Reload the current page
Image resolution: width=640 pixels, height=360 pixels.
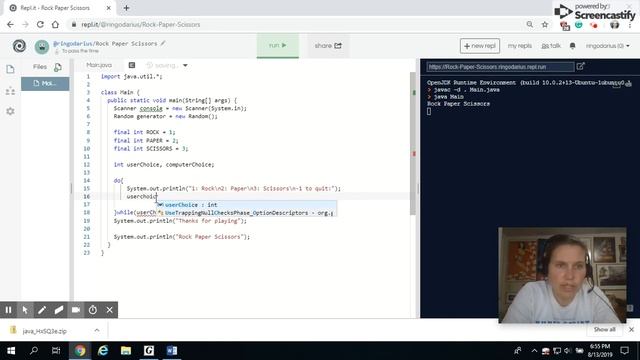point(40,24)
